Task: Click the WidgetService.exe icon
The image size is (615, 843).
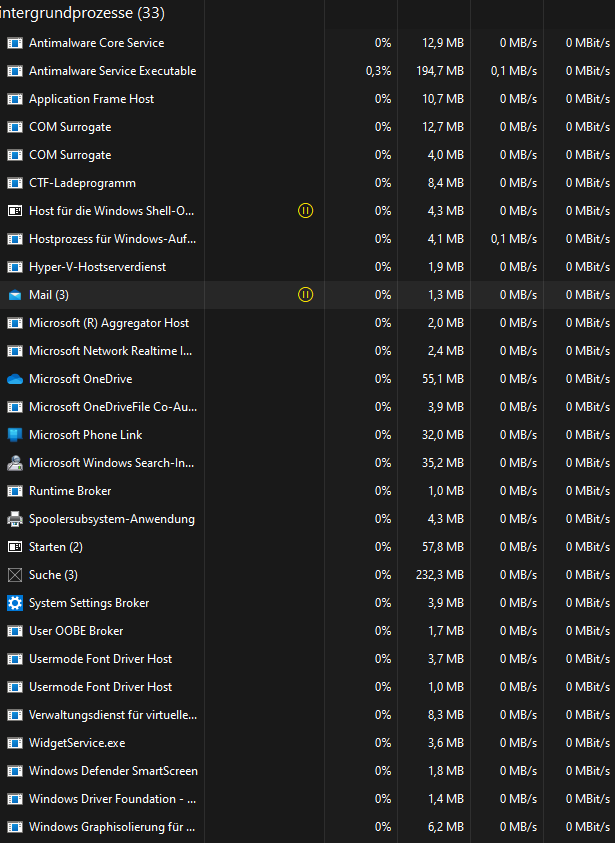Action: (x=15, y=743)
